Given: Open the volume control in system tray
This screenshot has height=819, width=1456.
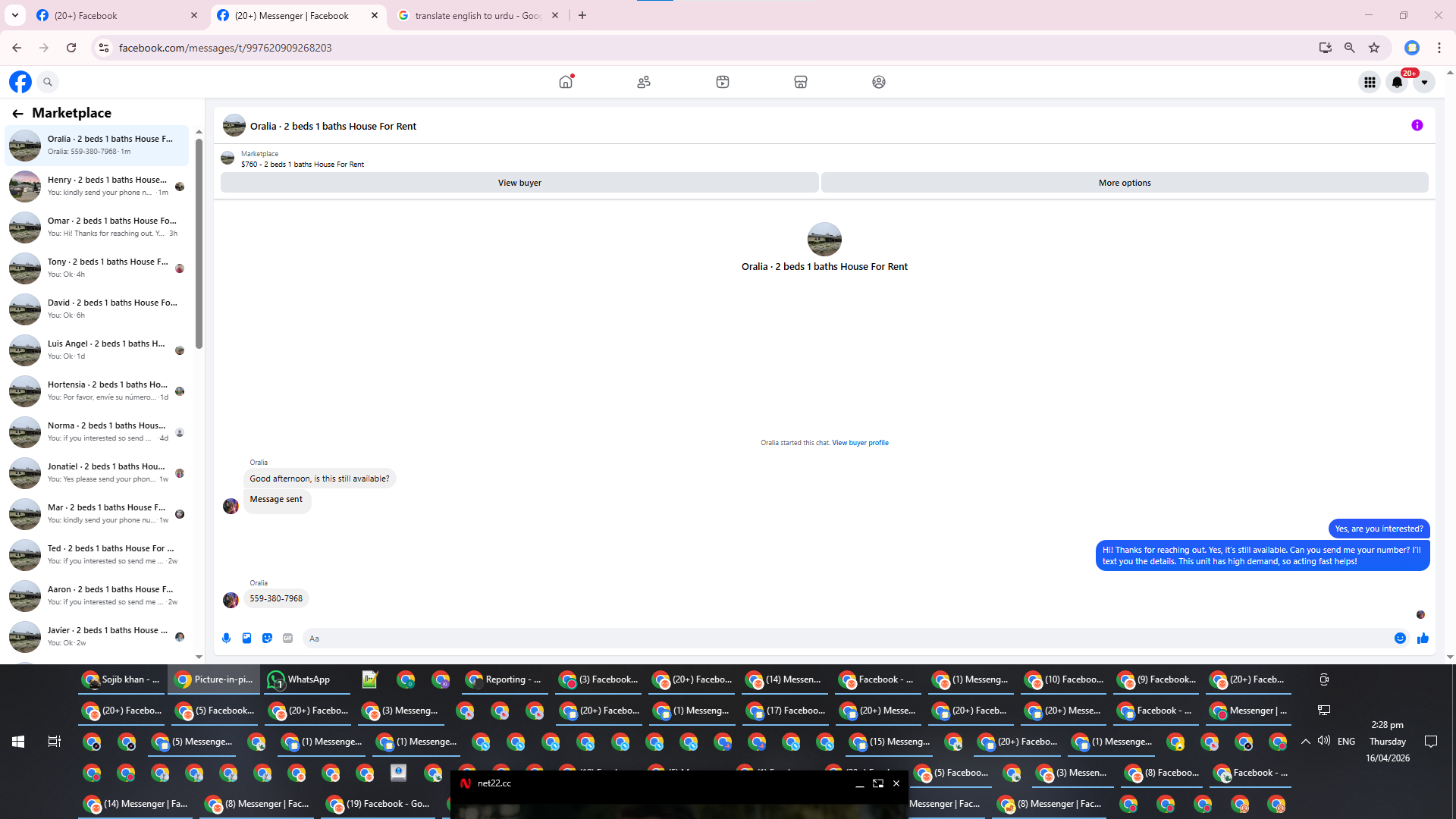Looking at the screenshot, I should click(x=1324, y=741).
